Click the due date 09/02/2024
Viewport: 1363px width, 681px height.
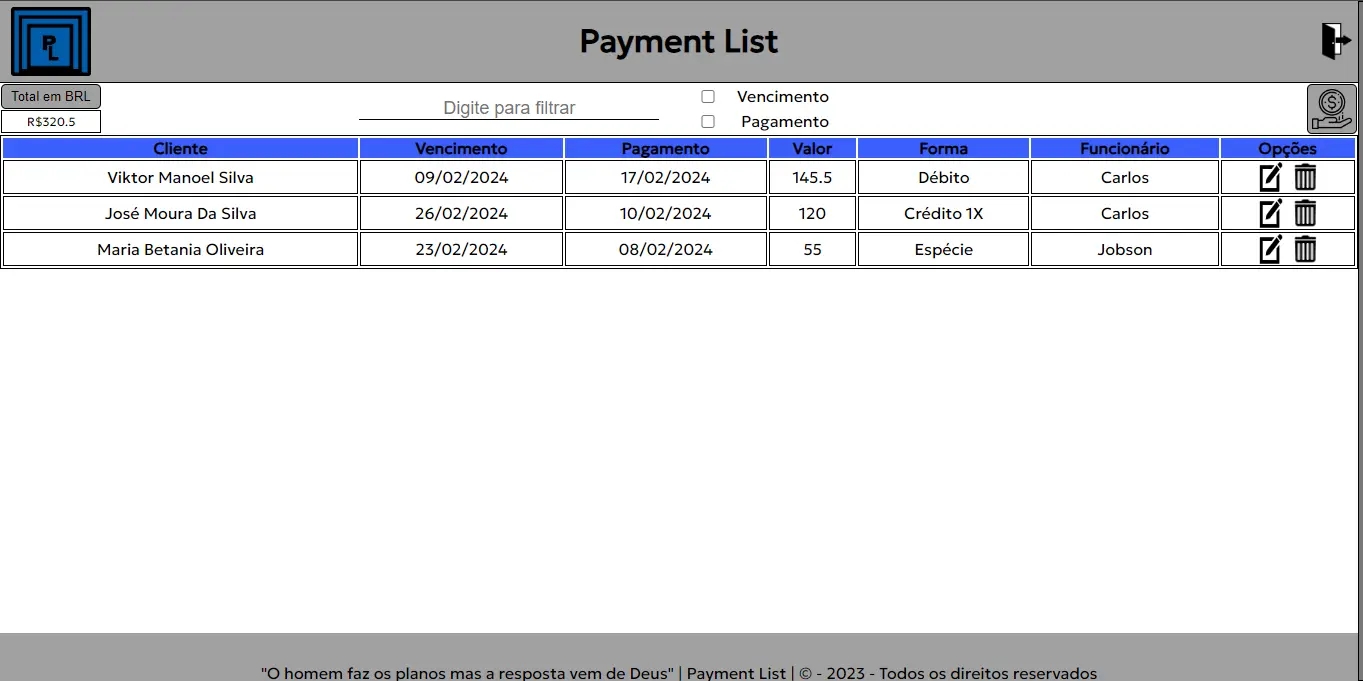pos(461,178)
